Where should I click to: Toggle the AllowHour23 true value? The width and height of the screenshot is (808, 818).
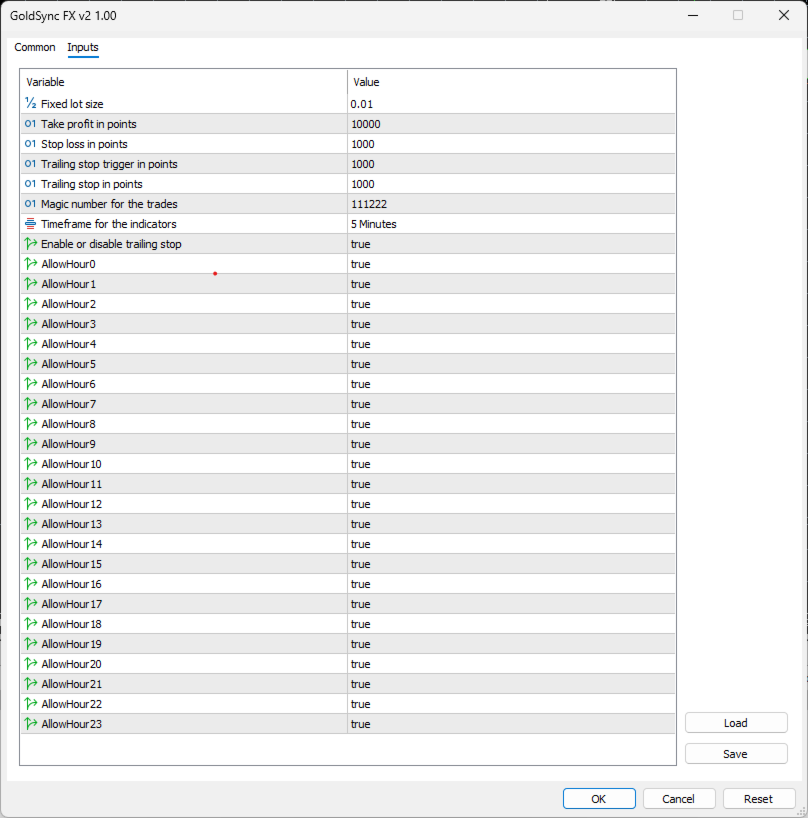[x=360, y=724]
